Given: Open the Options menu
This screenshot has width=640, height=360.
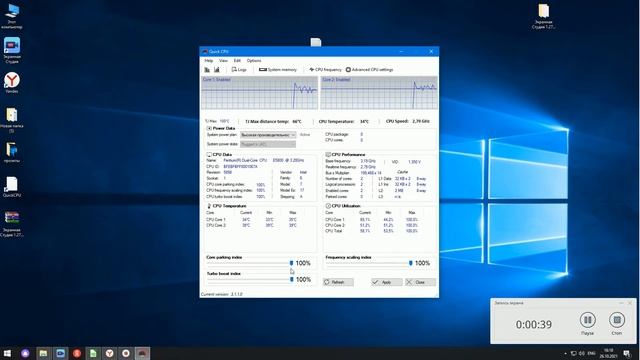Looking at the screenshot, I should tap(254, 60).
